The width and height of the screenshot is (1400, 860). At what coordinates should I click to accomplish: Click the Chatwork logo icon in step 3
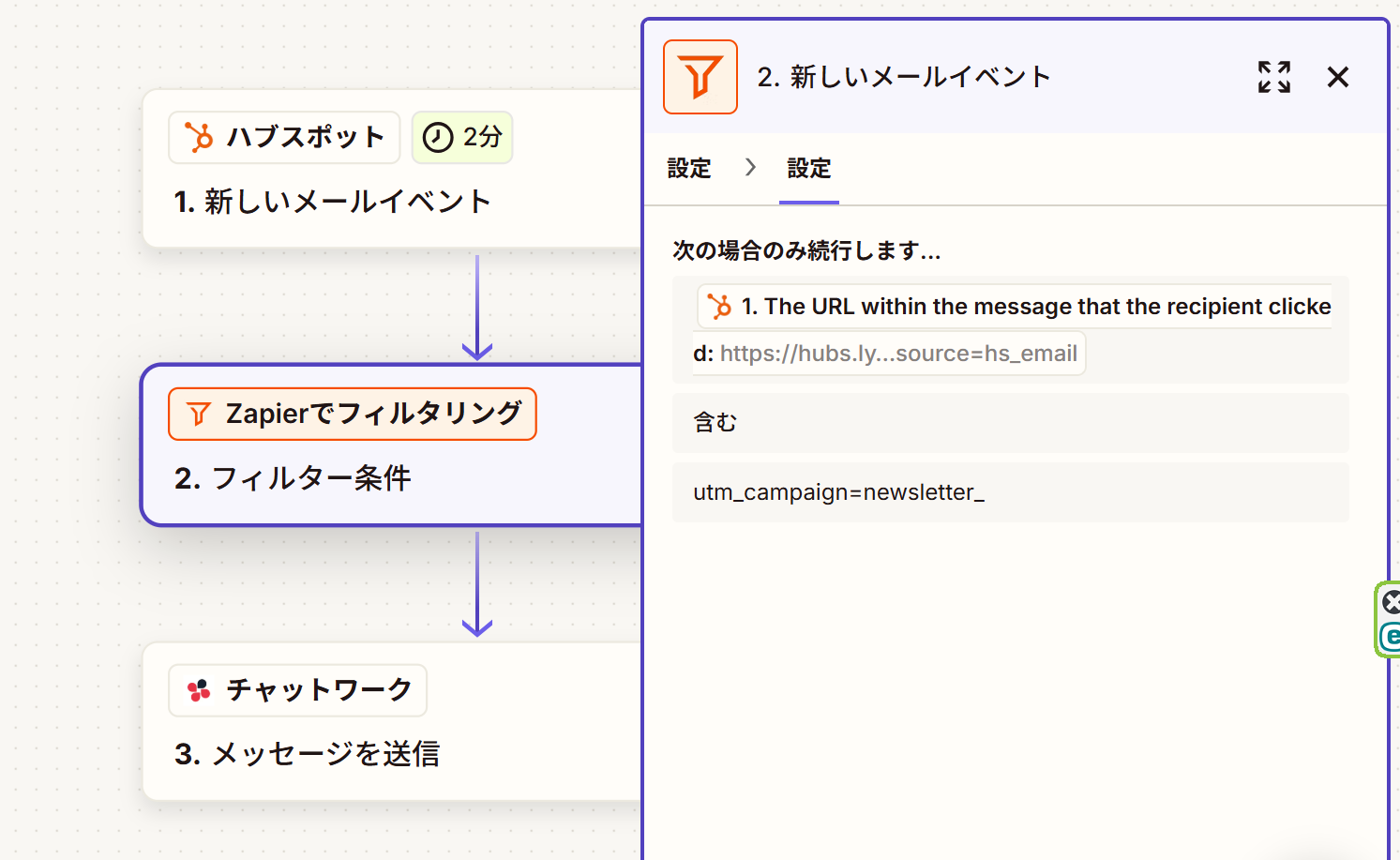[x=199, y=690]
